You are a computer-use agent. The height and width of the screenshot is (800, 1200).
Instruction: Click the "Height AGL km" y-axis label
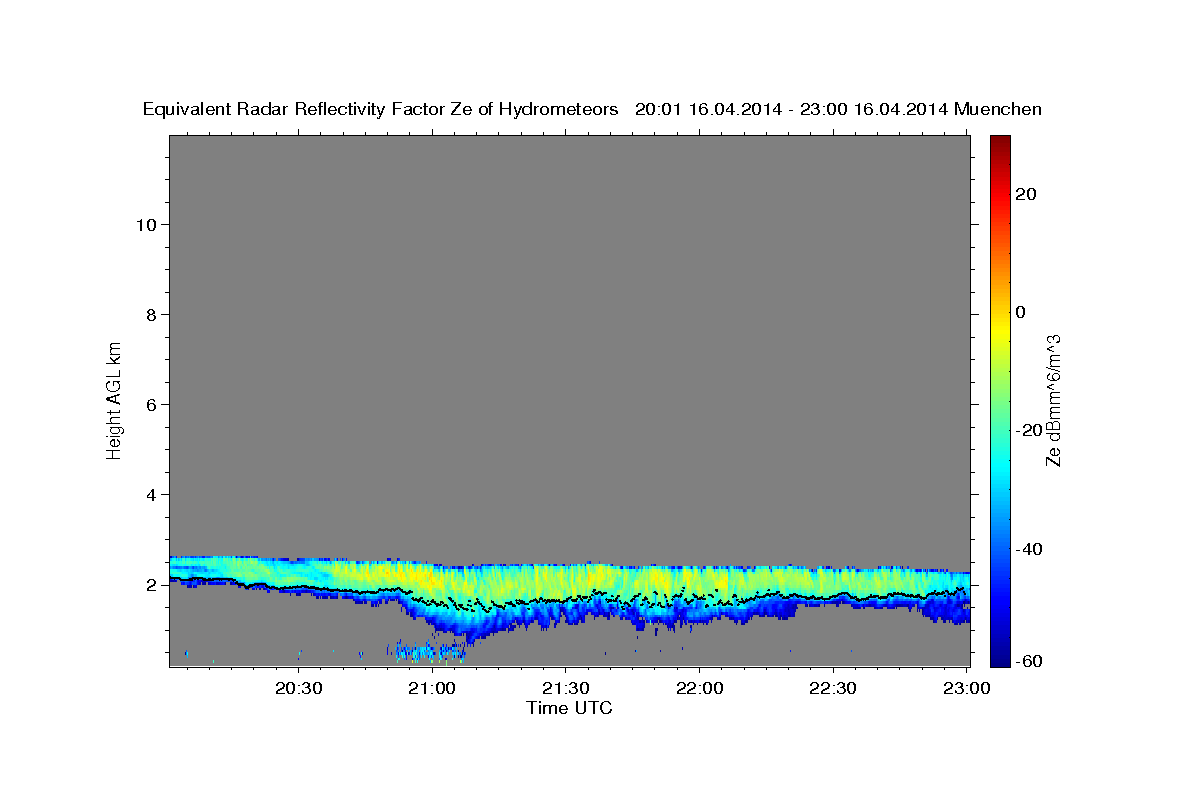(x=114, y=399)
